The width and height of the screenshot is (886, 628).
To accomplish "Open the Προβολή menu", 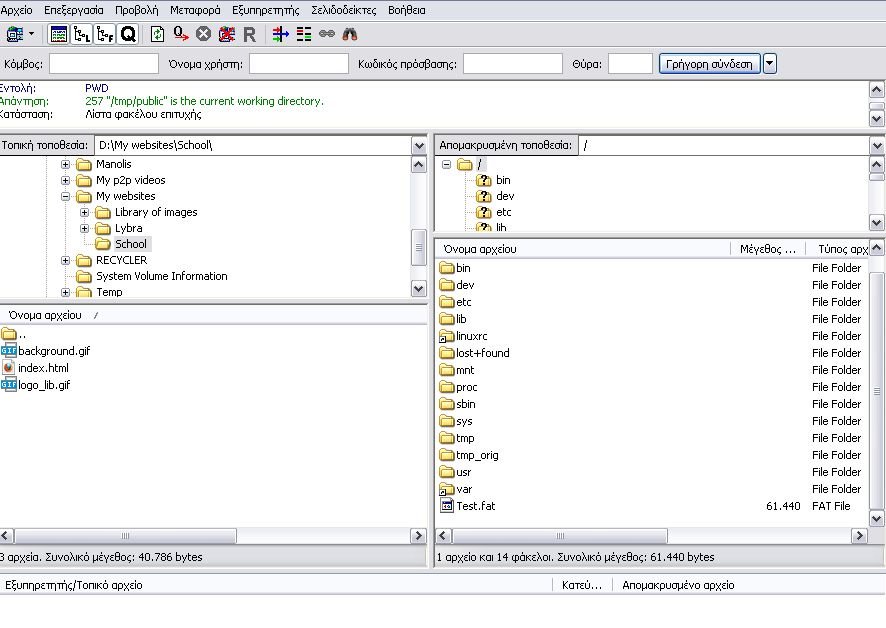I will pos(137,10).
